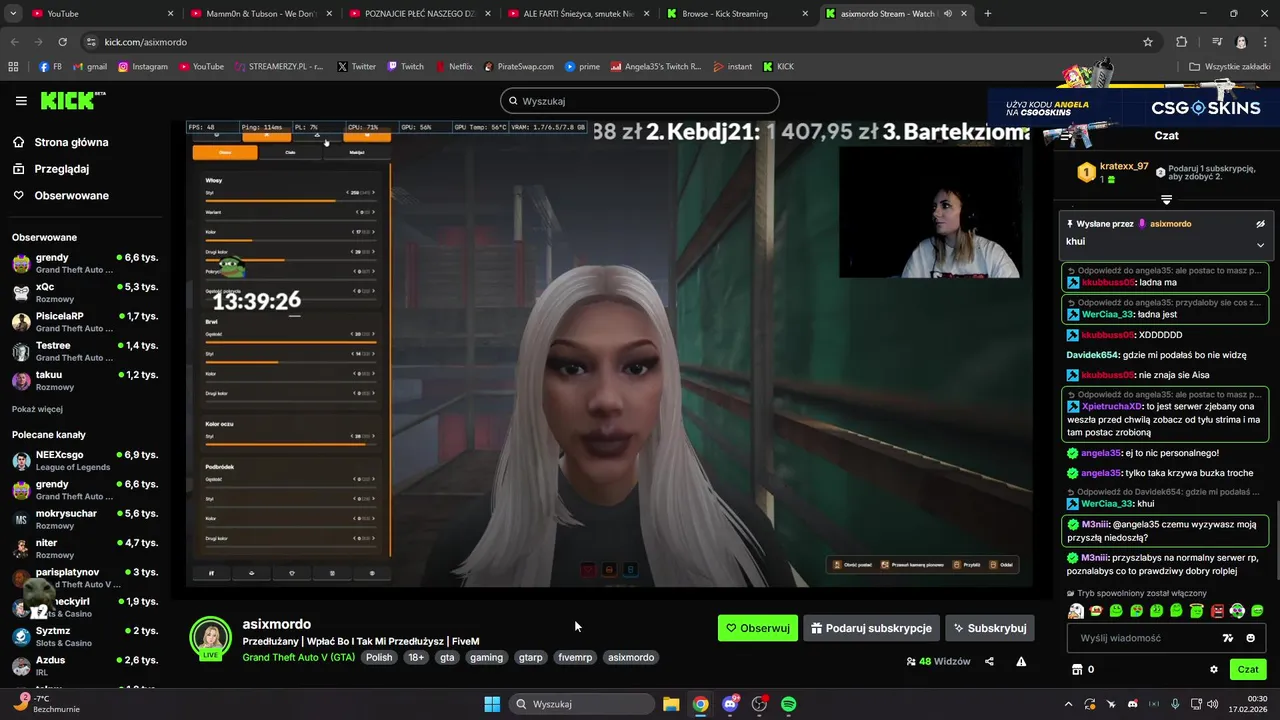Screen dimensions: 1280x720
Task: Switch to the Mamm0n & Tubson tab
Action: (263, 14)
